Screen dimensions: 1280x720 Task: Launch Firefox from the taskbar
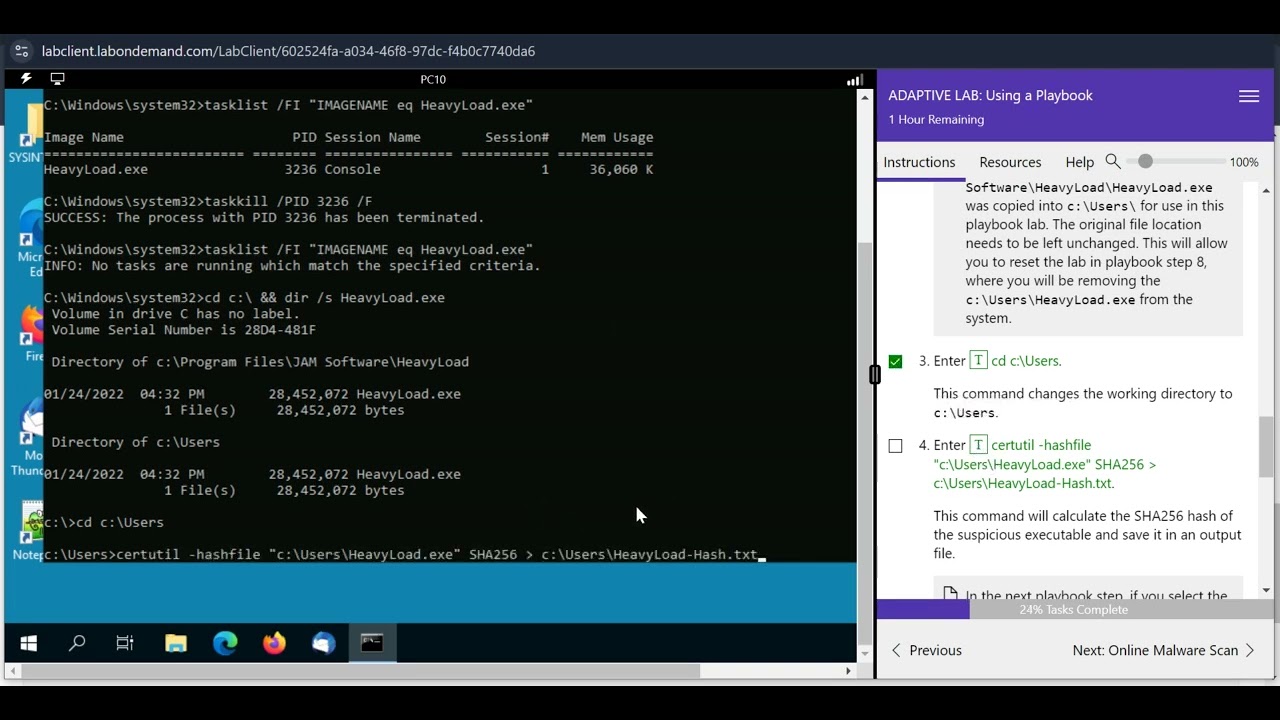[274, 644]
